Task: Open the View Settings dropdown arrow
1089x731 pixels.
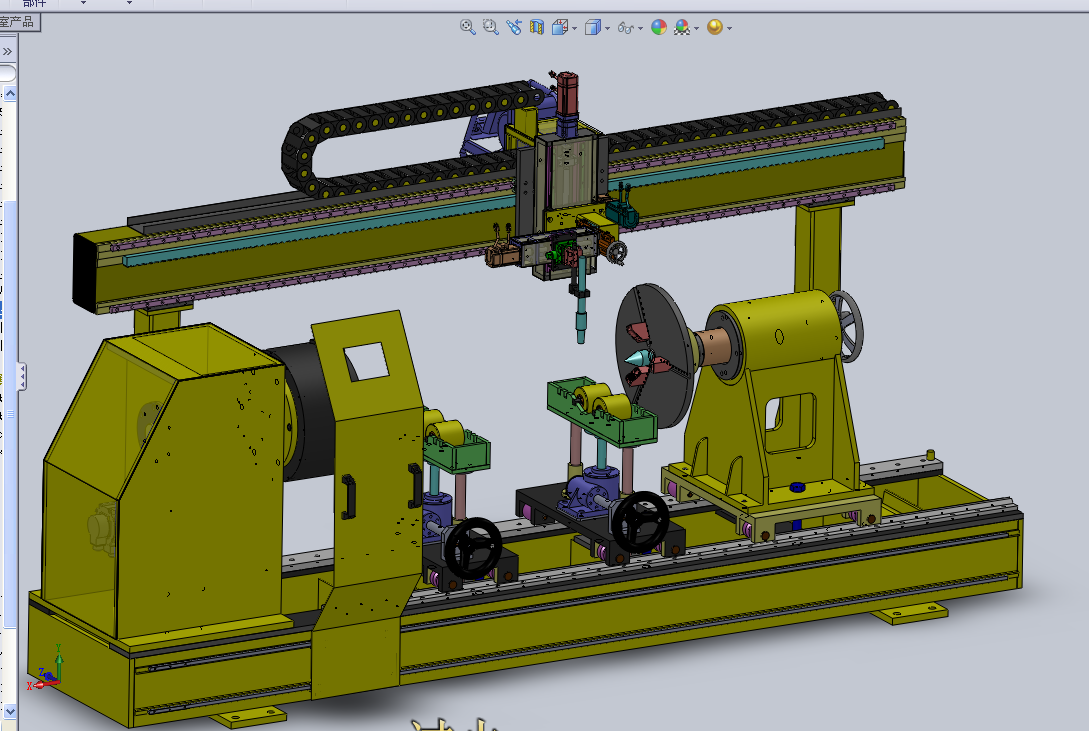Action: coord(729,29)
